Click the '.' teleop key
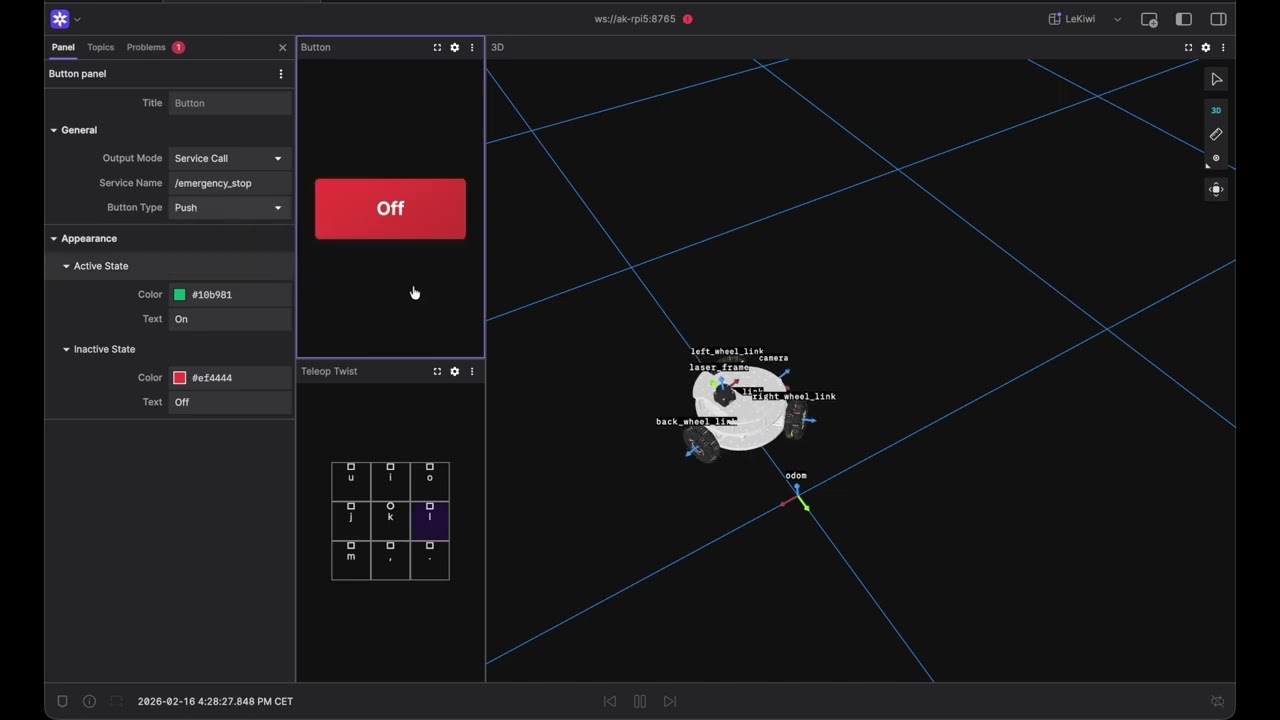This screenshot has width=1280, height=720. pos(430,560)
